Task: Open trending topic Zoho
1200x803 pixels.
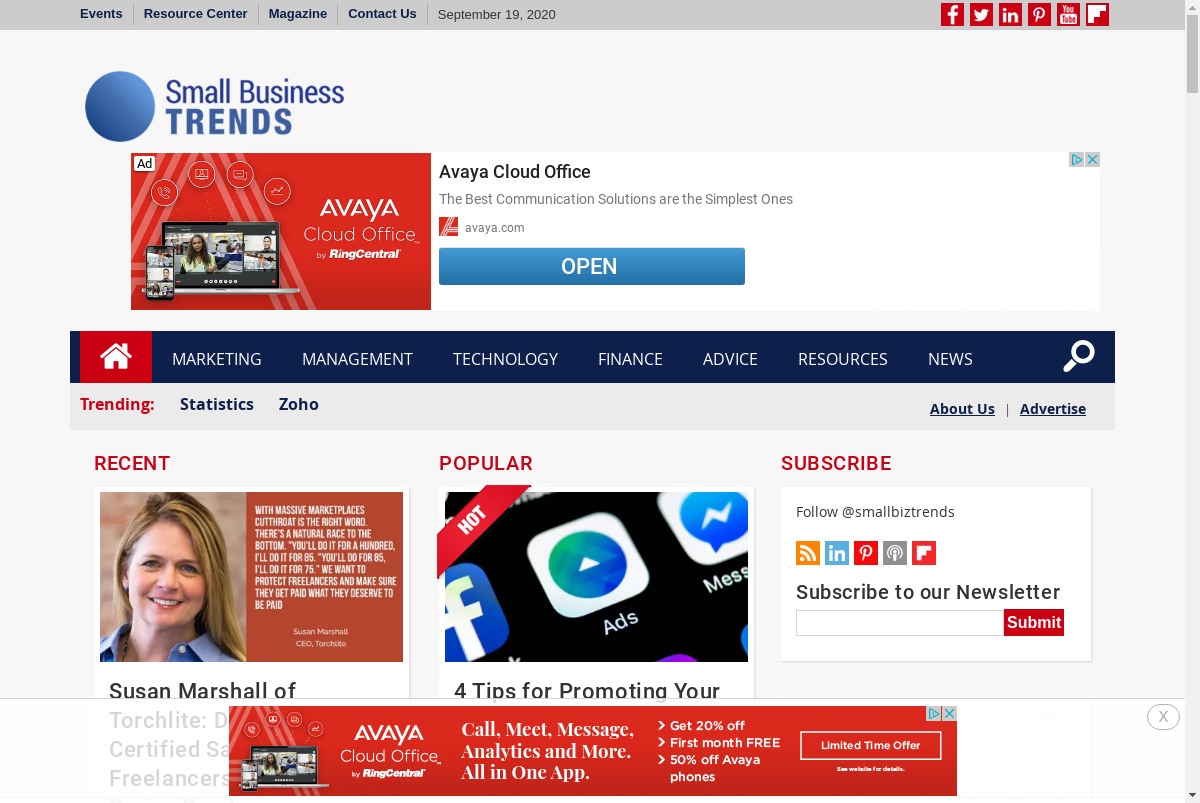Action: tap(299, 404)
